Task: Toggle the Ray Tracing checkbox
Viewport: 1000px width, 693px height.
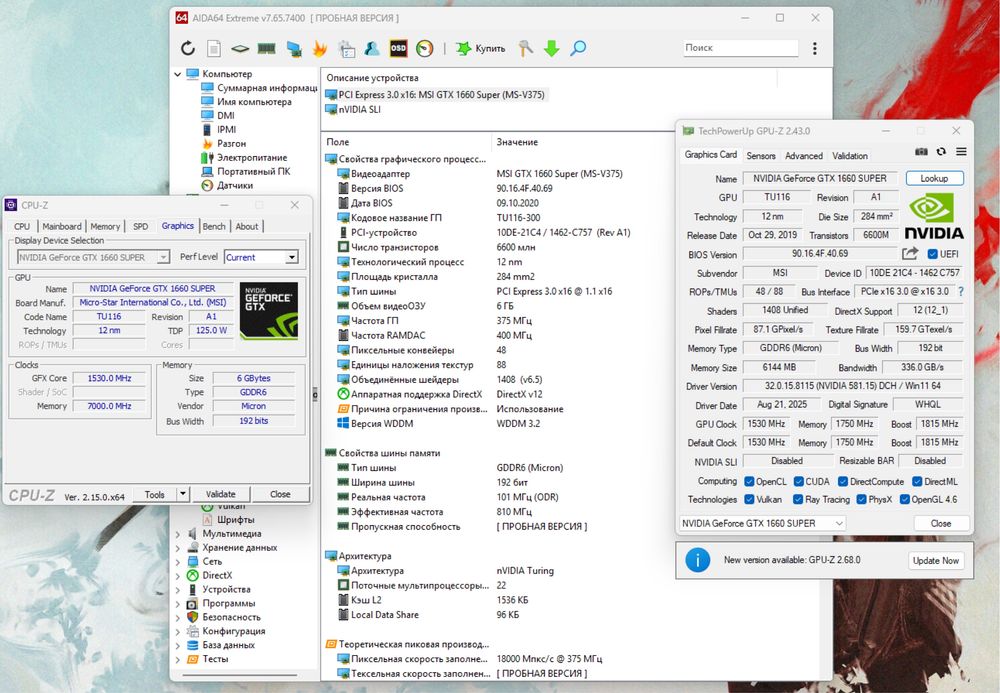Action: tap(798, 499)
